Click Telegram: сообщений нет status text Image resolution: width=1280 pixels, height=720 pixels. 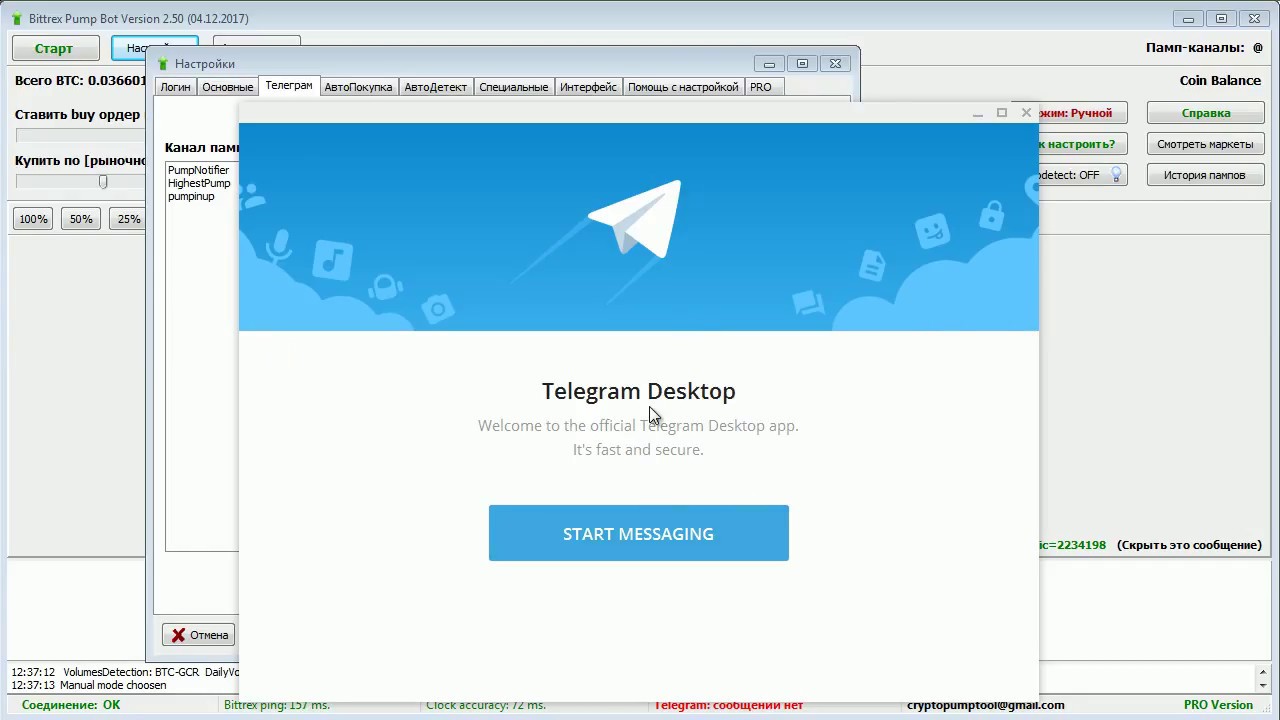pyautogui.click(x=729, y=705)
